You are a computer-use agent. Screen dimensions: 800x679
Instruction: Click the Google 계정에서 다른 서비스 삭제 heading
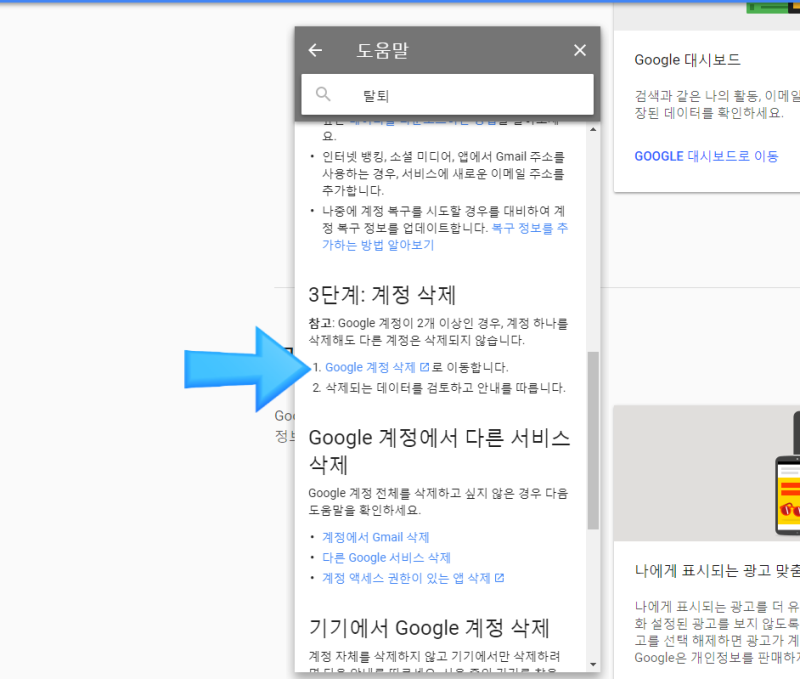(x=439, y=451)
